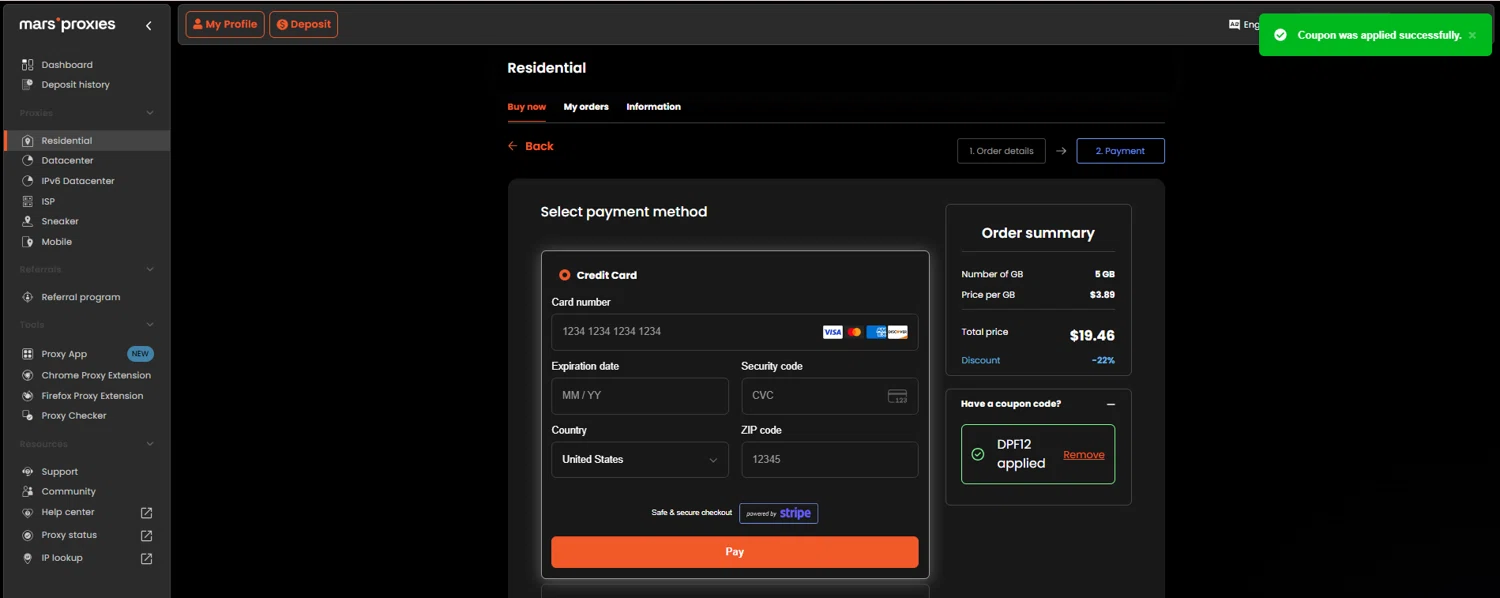The image size is (1500, 598).
Task: Collapse the Have a coupon code section
Action: click(x=1111, y=404)
